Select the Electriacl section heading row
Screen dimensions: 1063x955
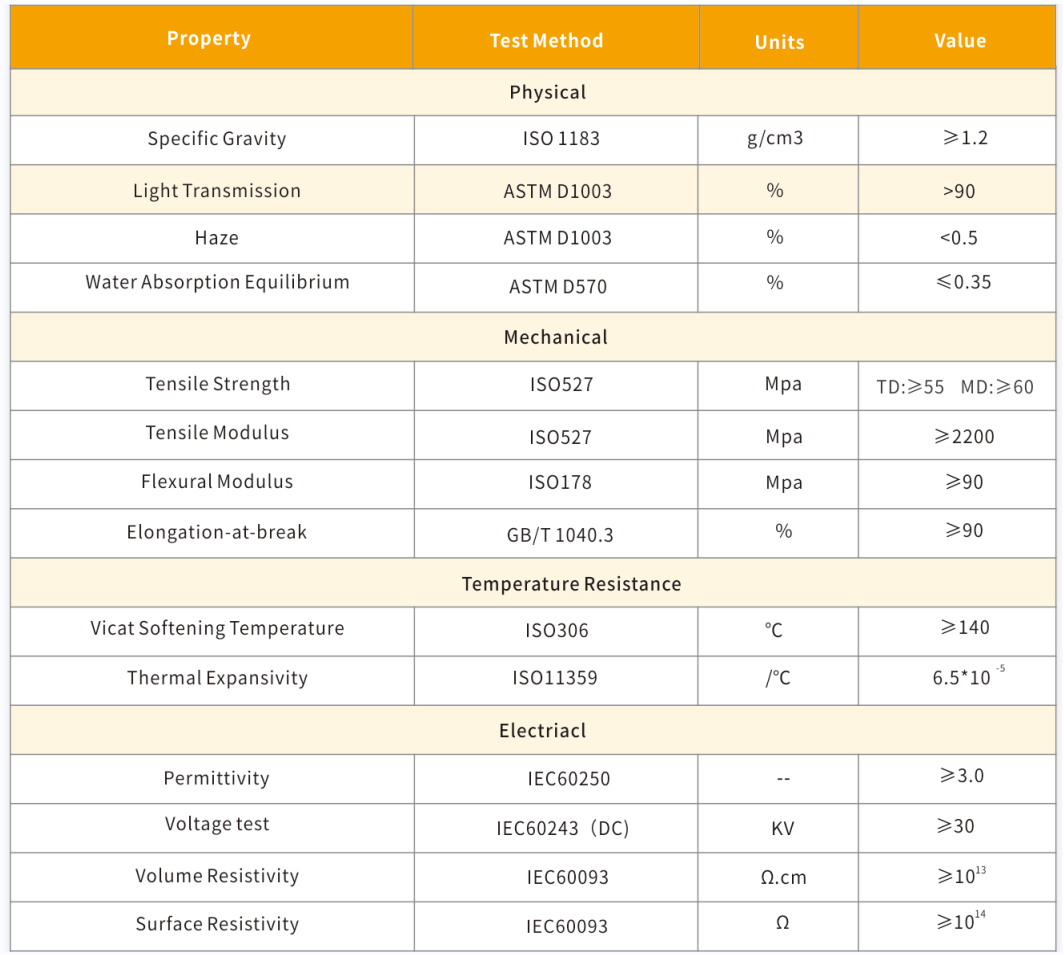tap(542, 731)
